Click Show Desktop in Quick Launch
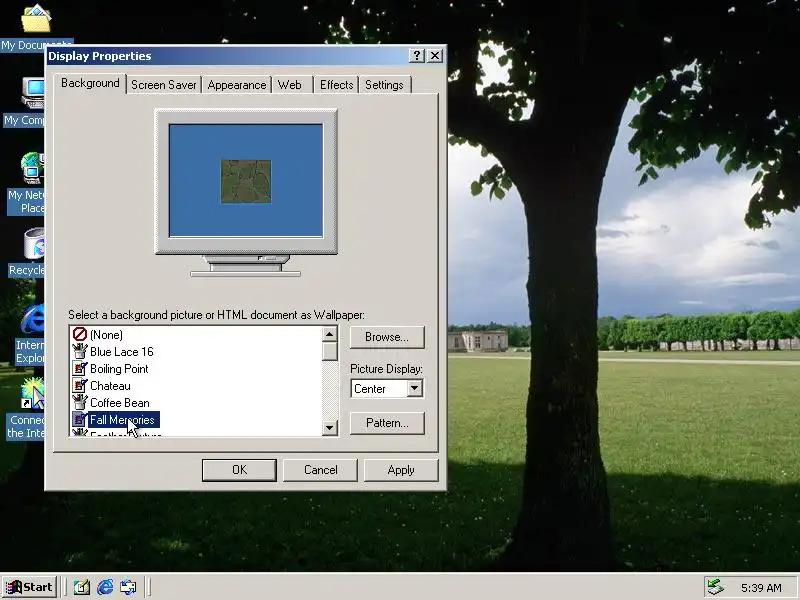The image size is (800, 600). (82, 587)
